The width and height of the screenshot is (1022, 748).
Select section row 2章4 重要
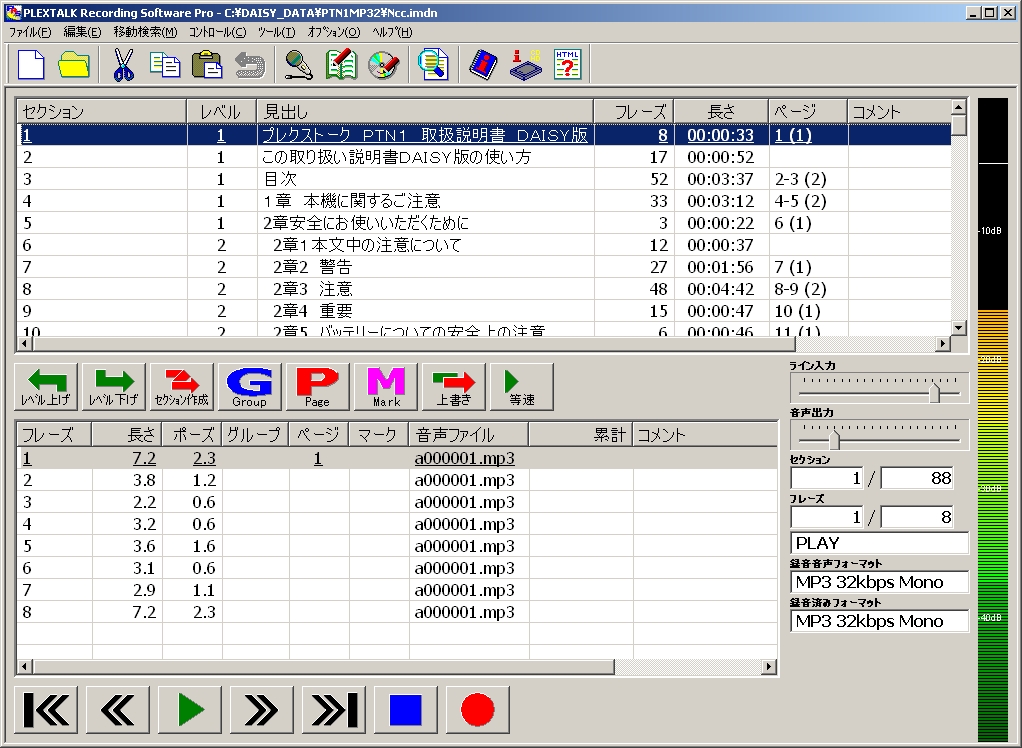pyautogui.click(x=483, y=311)
